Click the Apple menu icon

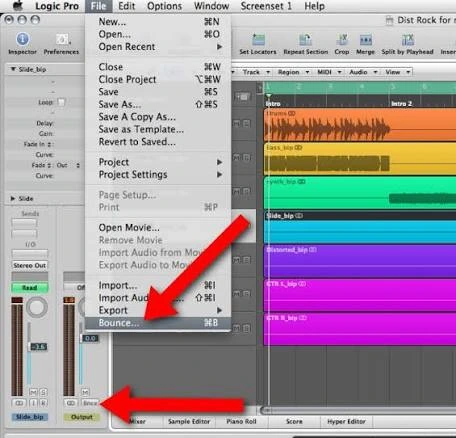(17, 5)
